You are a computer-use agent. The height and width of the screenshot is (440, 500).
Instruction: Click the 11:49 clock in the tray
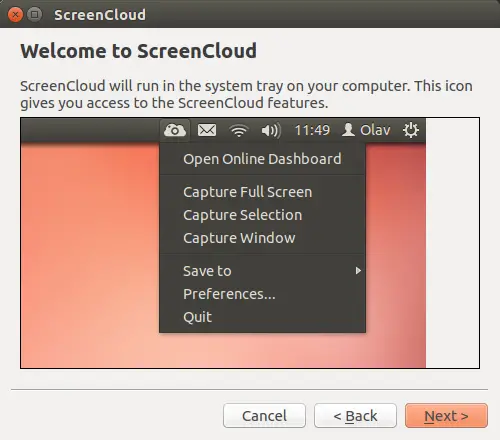[312, 130]
